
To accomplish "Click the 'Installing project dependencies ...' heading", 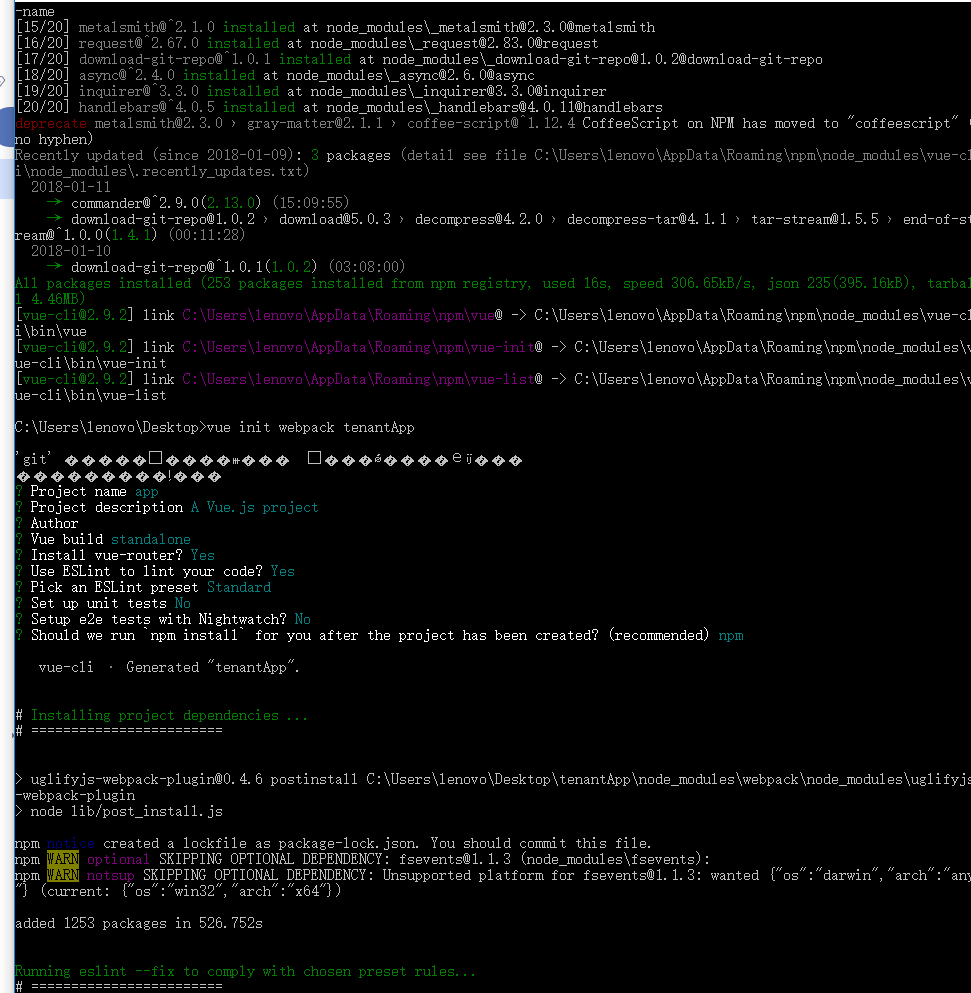I will pos(169,715).
